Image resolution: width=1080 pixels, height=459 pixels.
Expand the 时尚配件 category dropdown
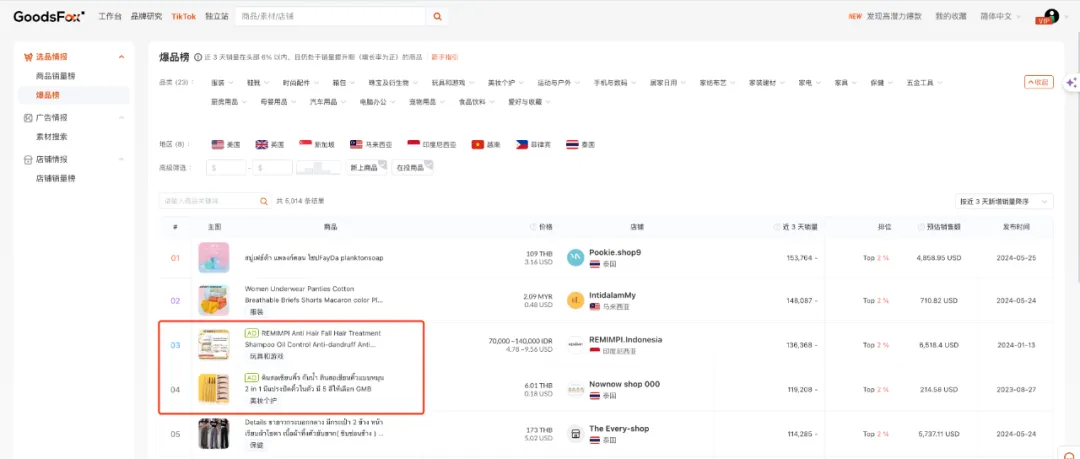pos(301,83)
